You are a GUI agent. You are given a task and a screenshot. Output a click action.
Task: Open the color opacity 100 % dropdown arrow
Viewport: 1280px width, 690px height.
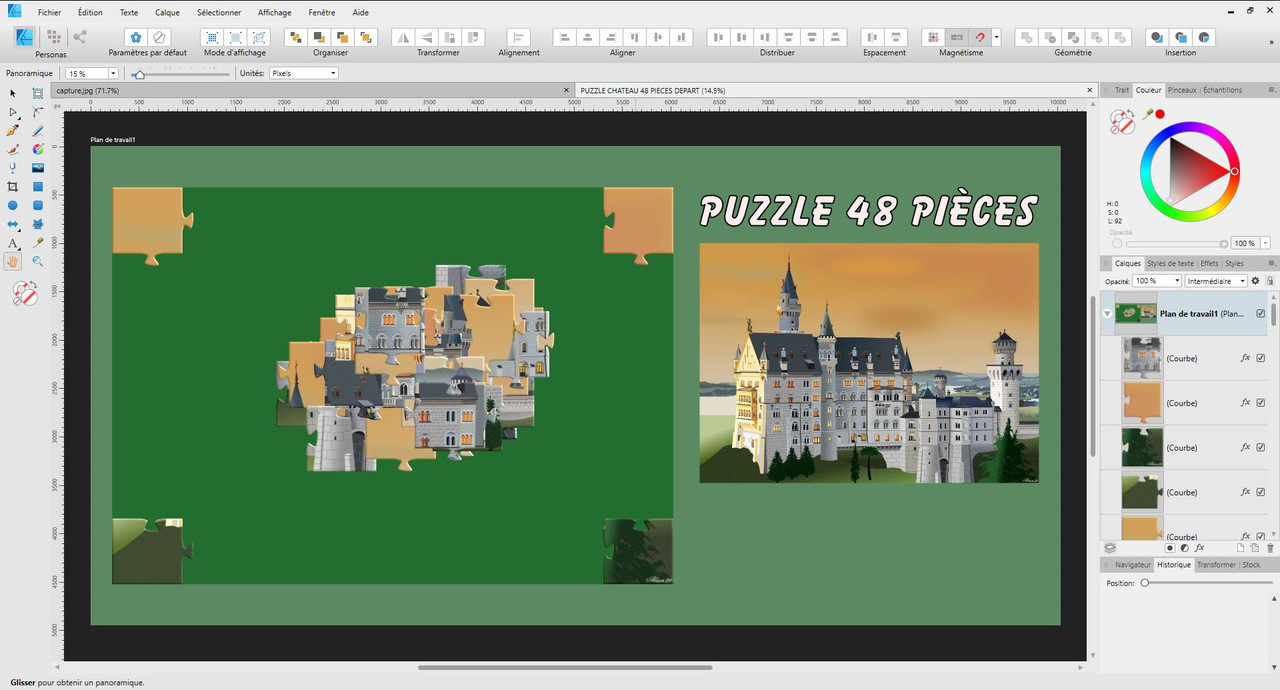tap(1266, 243)
